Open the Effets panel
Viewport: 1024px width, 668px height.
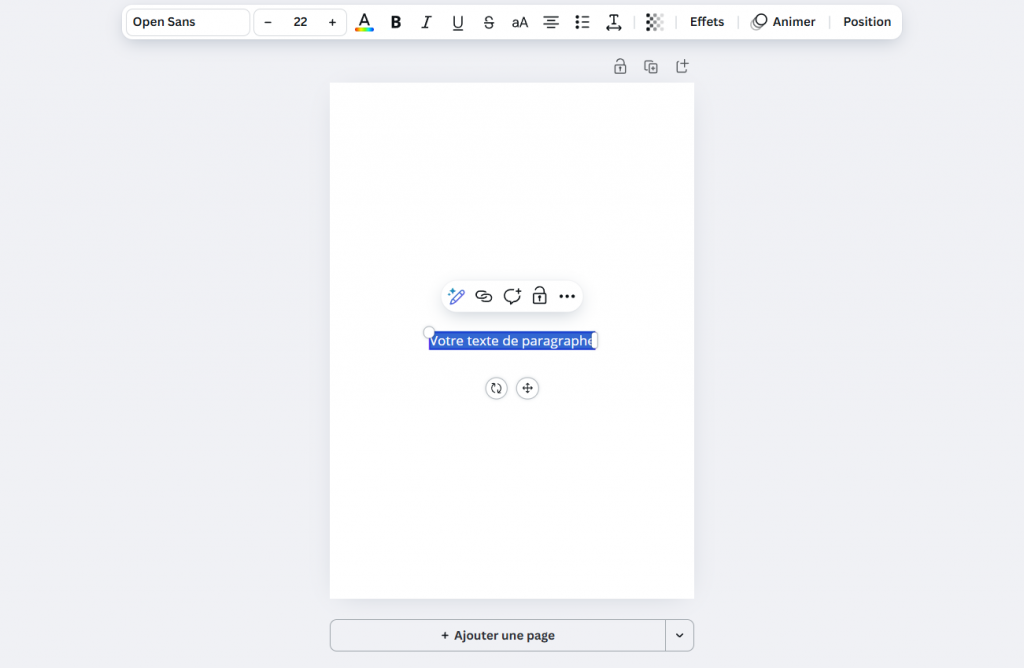pyautogui.click(x=707, y=22)
